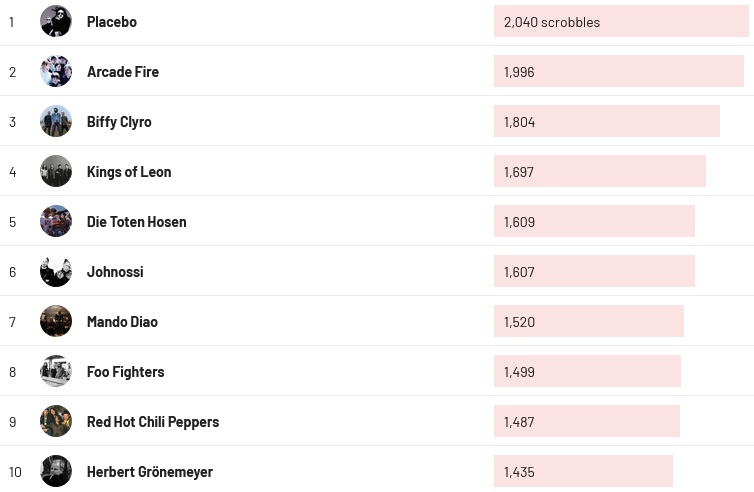The height and width of the screenshot is (492, 754).
Task: Click Mando Diao avatar thumbnail
Action: 56,321
